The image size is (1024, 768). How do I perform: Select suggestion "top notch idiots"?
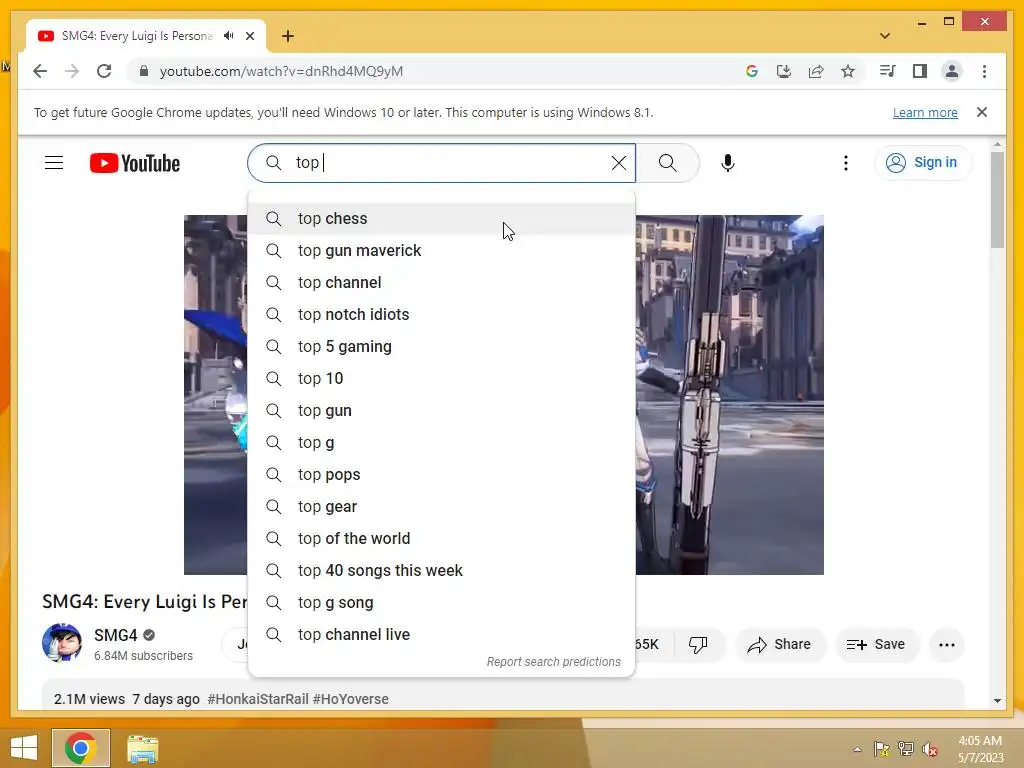[x=441, y=315]
